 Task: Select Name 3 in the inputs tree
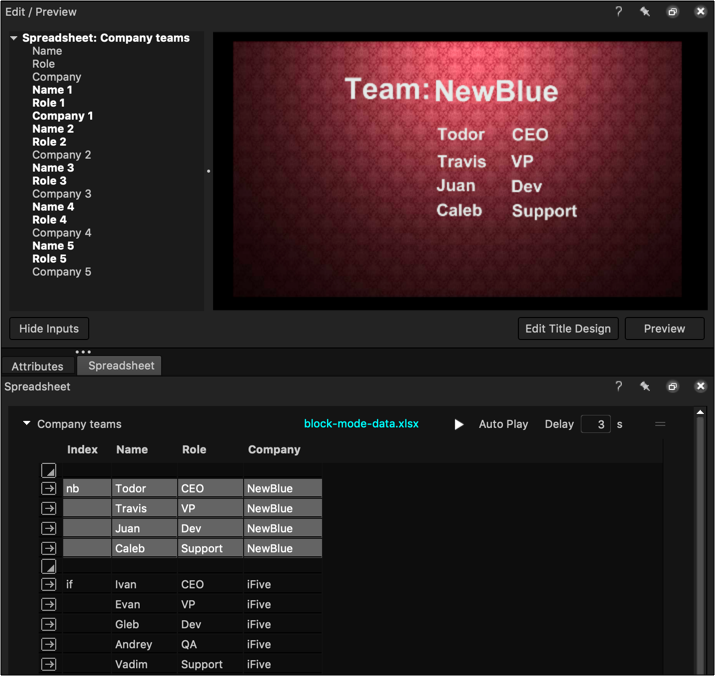click(x=53, y=168)
